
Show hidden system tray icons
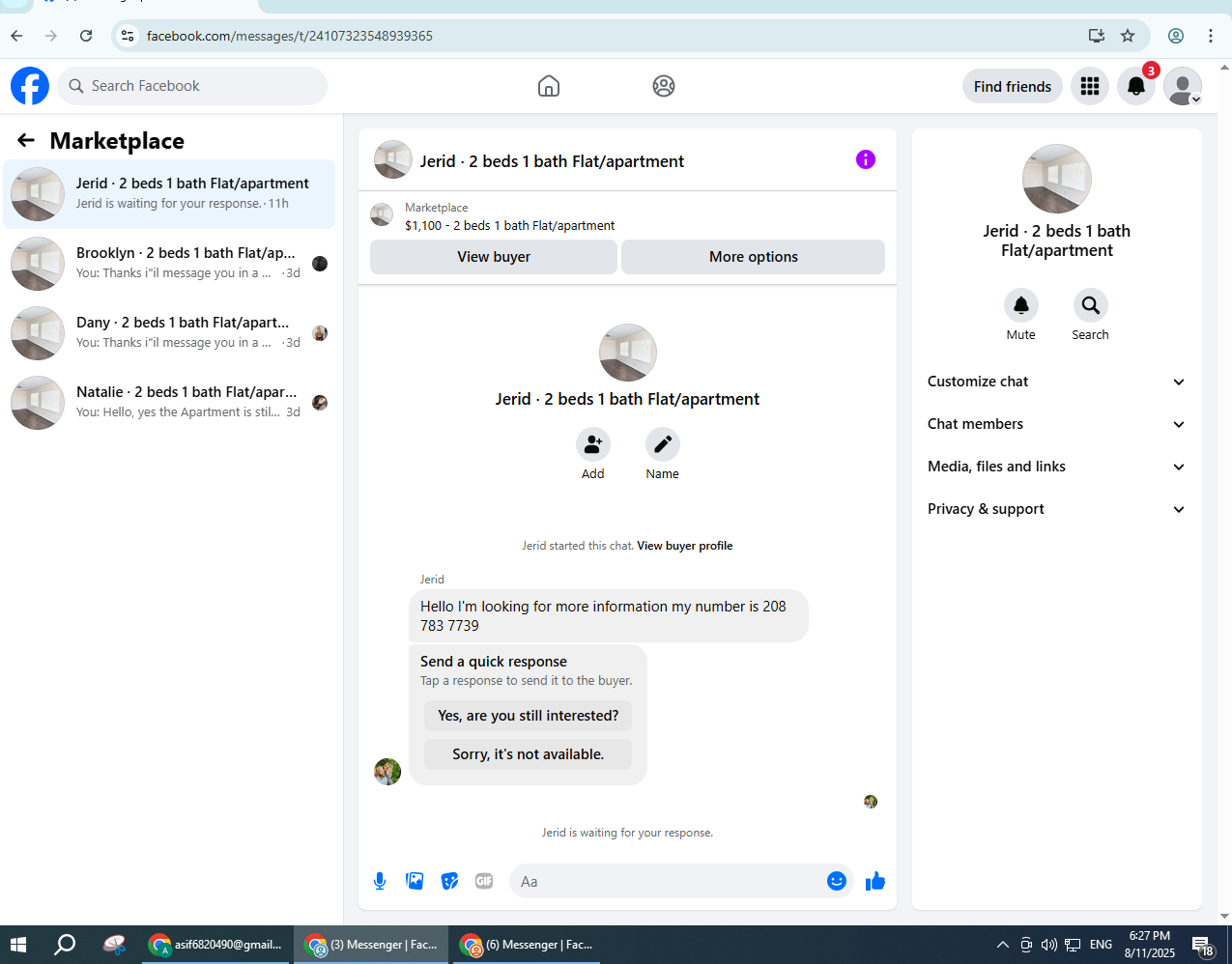point(1003,945)
